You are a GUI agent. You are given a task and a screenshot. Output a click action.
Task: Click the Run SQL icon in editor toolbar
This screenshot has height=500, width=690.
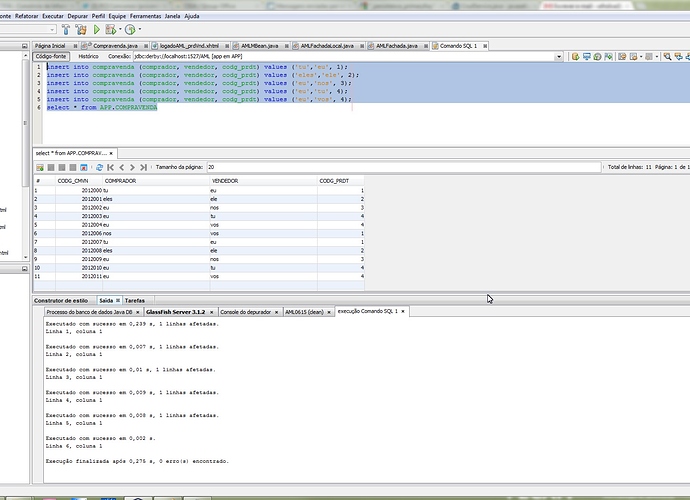(575, 56)
